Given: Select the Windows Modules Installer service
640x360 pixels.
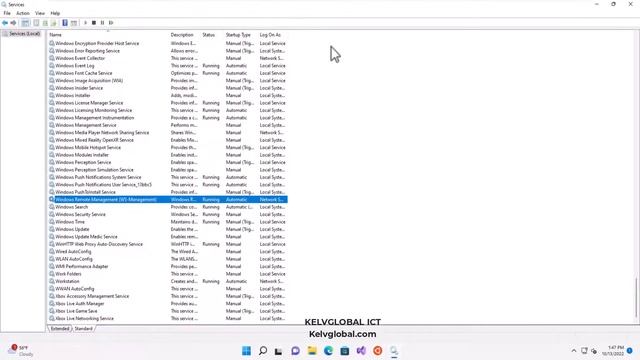Looking at the screenshot, I should (168, 155).
